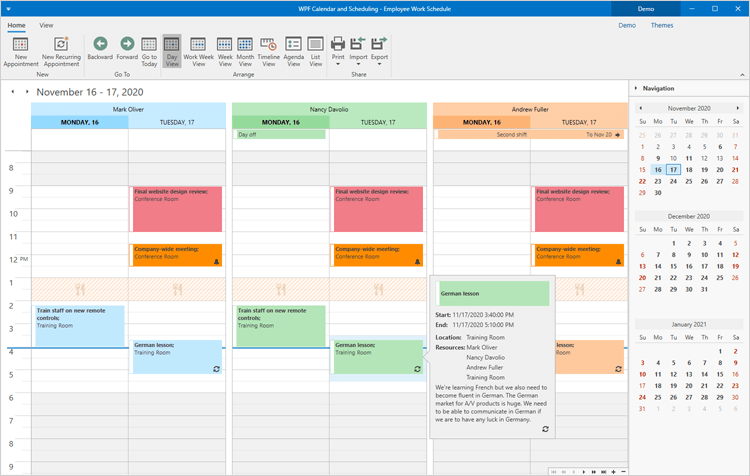Open Mark Oliver's Train staff appointment
Viewport: 750px width, 476px height.
[x=79, y=326]
